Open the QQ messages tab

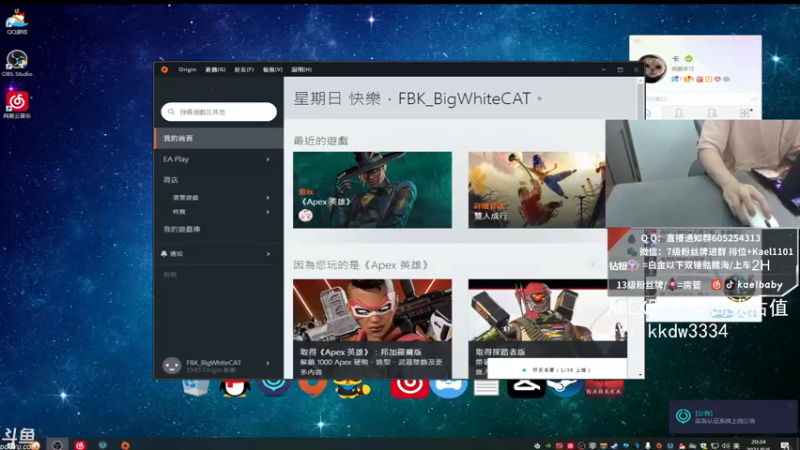(647, 113)
